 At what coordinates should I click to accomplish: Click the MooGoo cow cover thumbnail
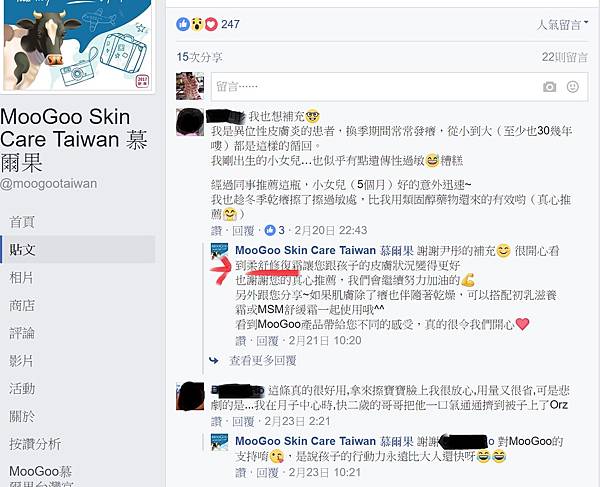click(x=78, y=45)
